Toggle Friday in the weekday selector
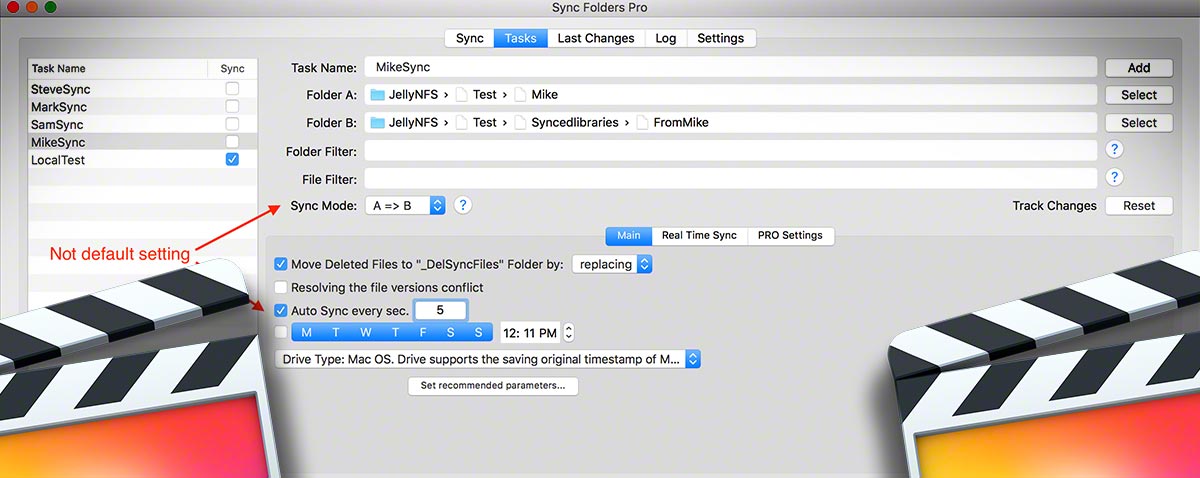The height and width of the screenshot is (478, 1200). click(424, 333)
